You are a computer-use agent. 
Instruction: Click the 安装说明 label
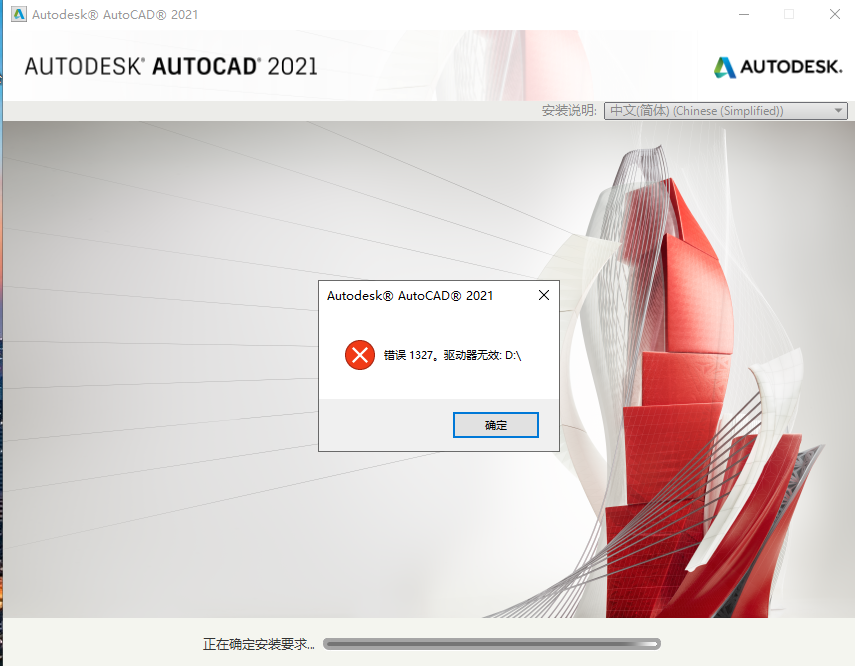tap(569, 111)
